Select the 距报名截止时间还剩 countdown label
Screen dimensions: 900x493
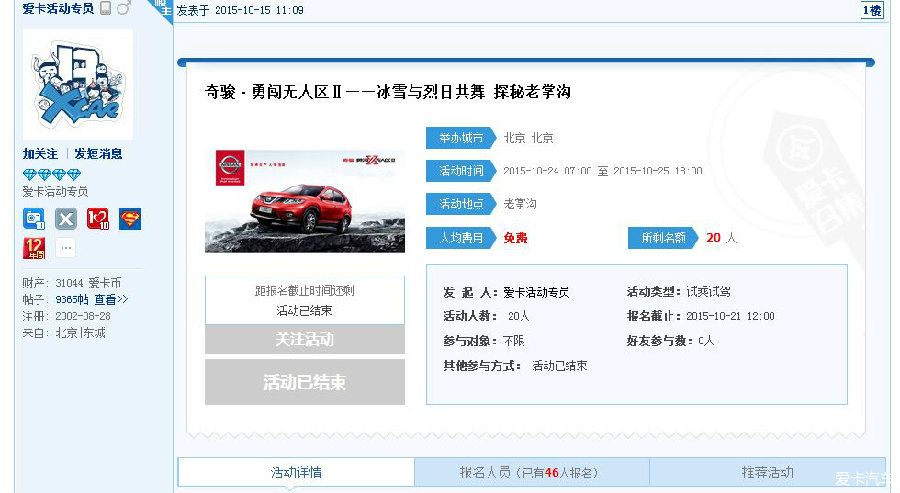tap(305, 291)
